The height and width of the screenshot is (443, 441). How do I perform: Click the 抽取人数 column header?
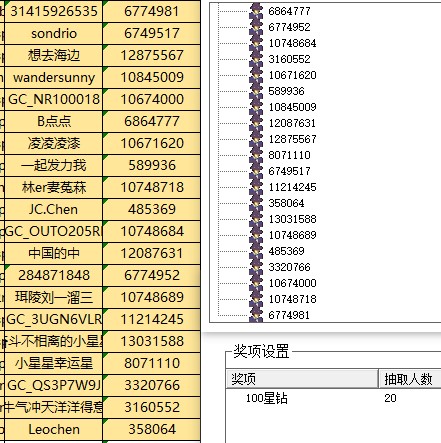410,379
